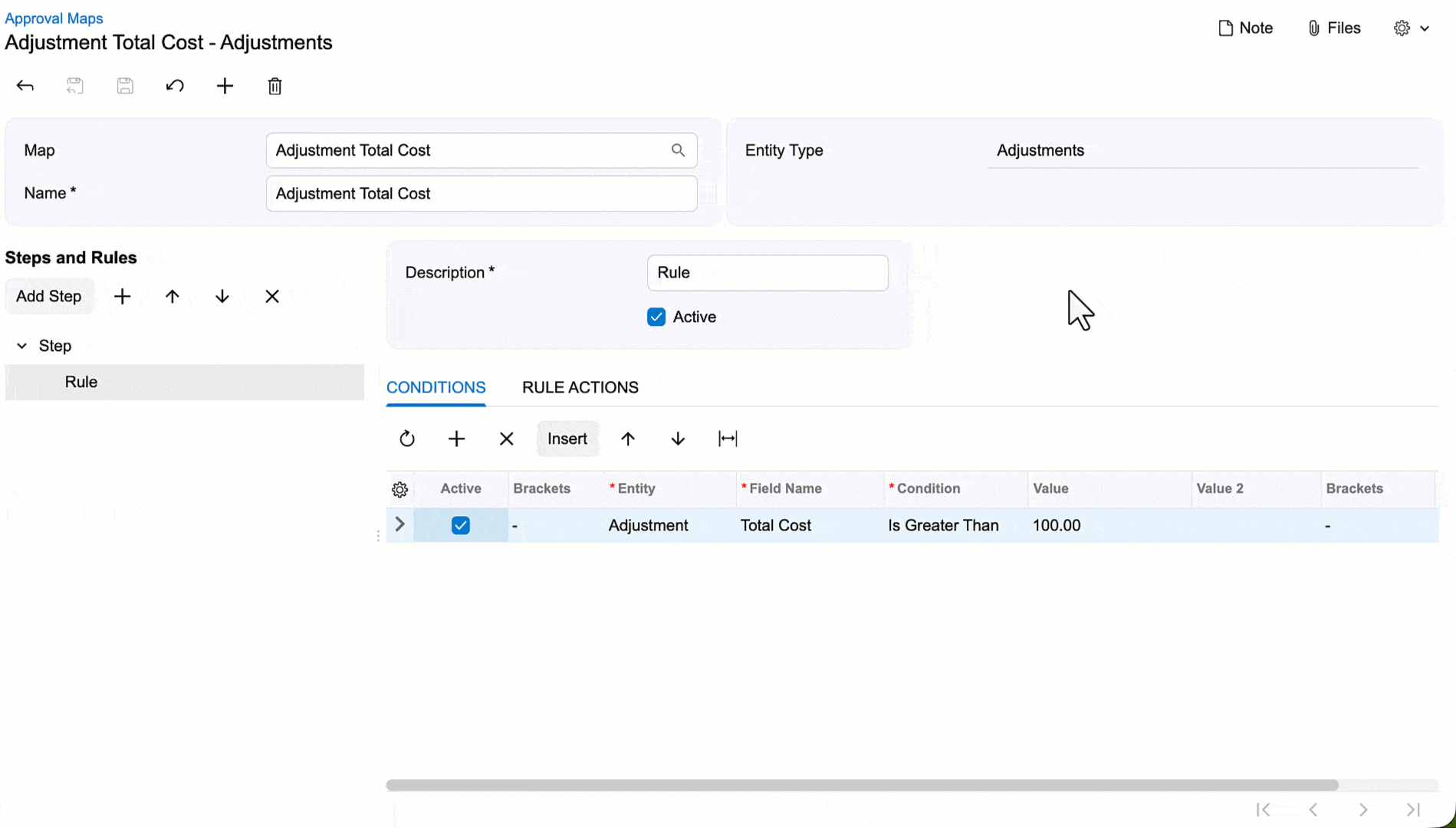Click the Add Step button
The image size is (1456, 828).
coord(49,297)
